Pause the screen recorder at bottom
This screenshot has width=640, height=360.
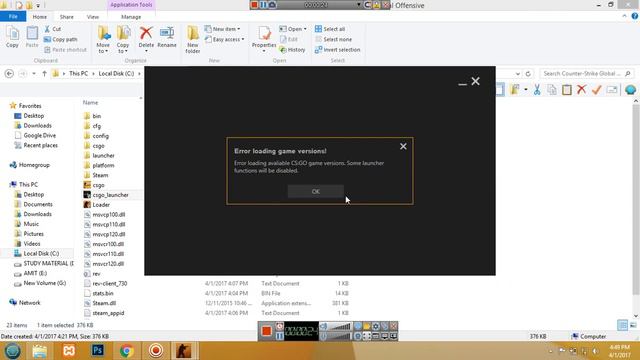(280, 336)
